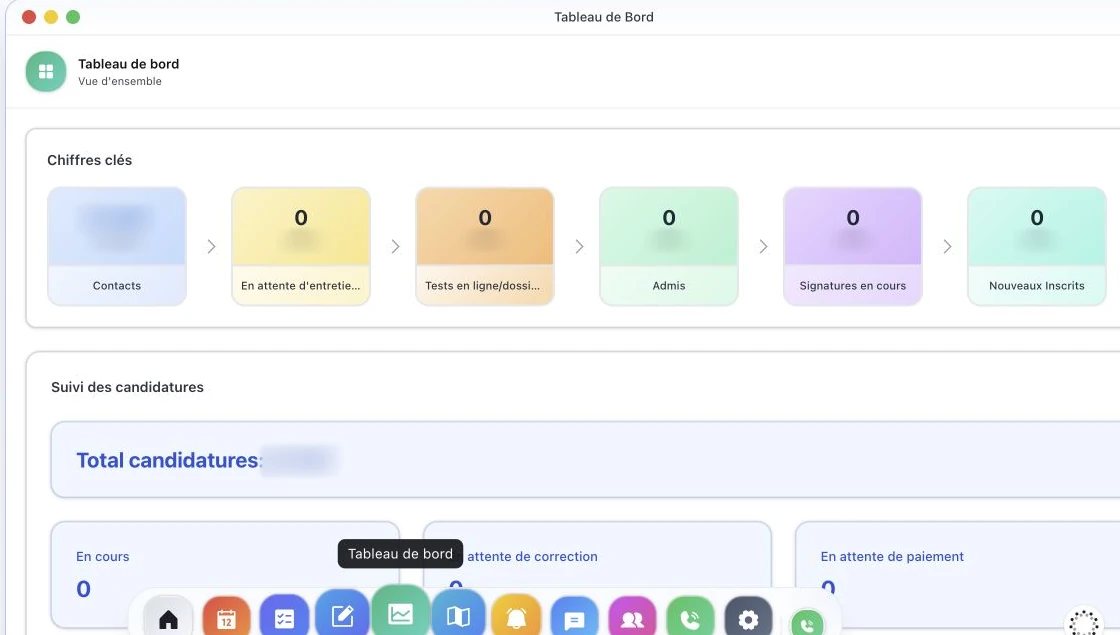Image resolution: width=1120 pixels, height=635 pixels.
Task: Click the Chiffres clés section heading
Action: tap(89, 160)
